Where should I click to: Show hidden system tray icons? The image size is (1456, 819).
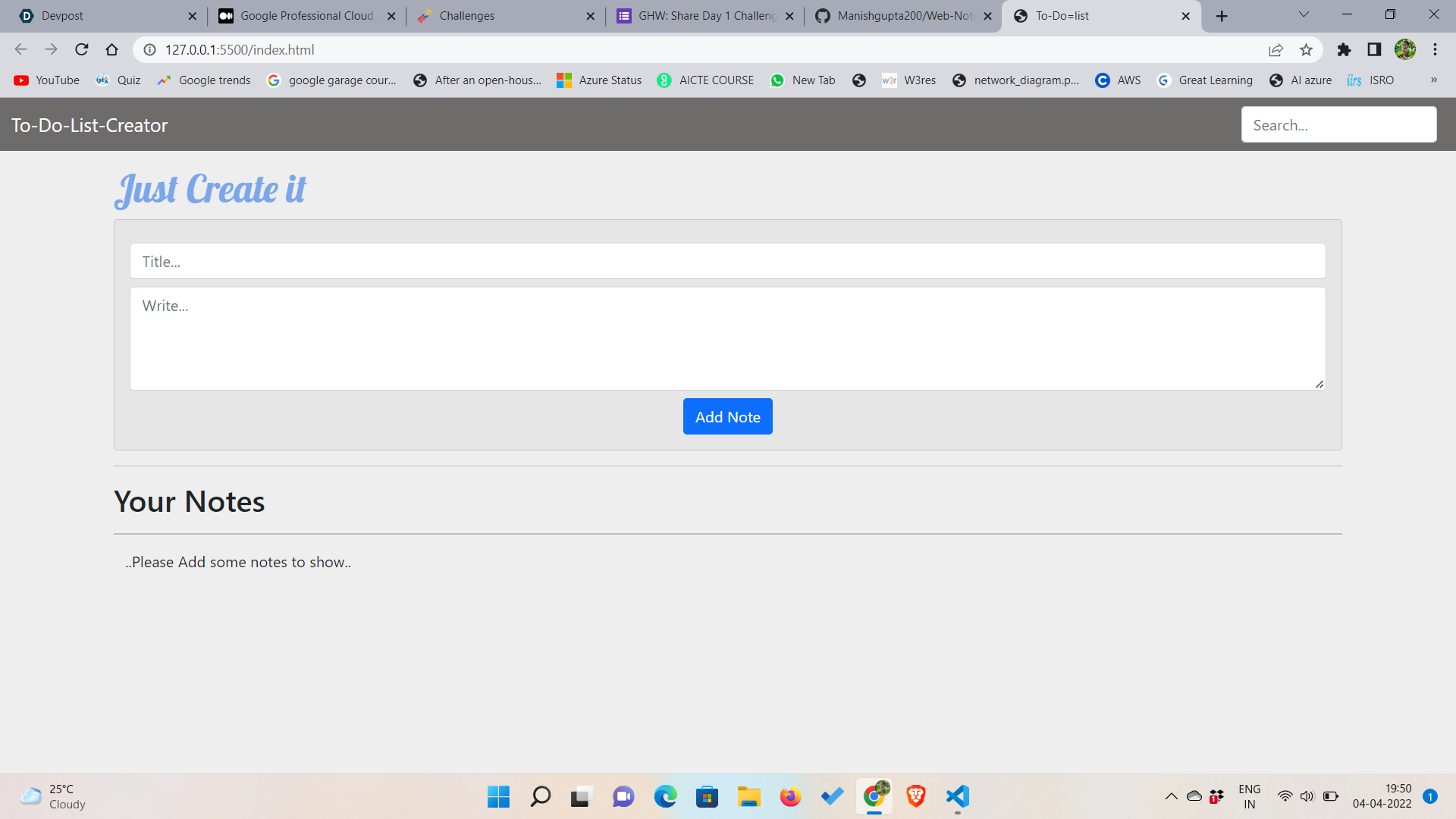1171,796
